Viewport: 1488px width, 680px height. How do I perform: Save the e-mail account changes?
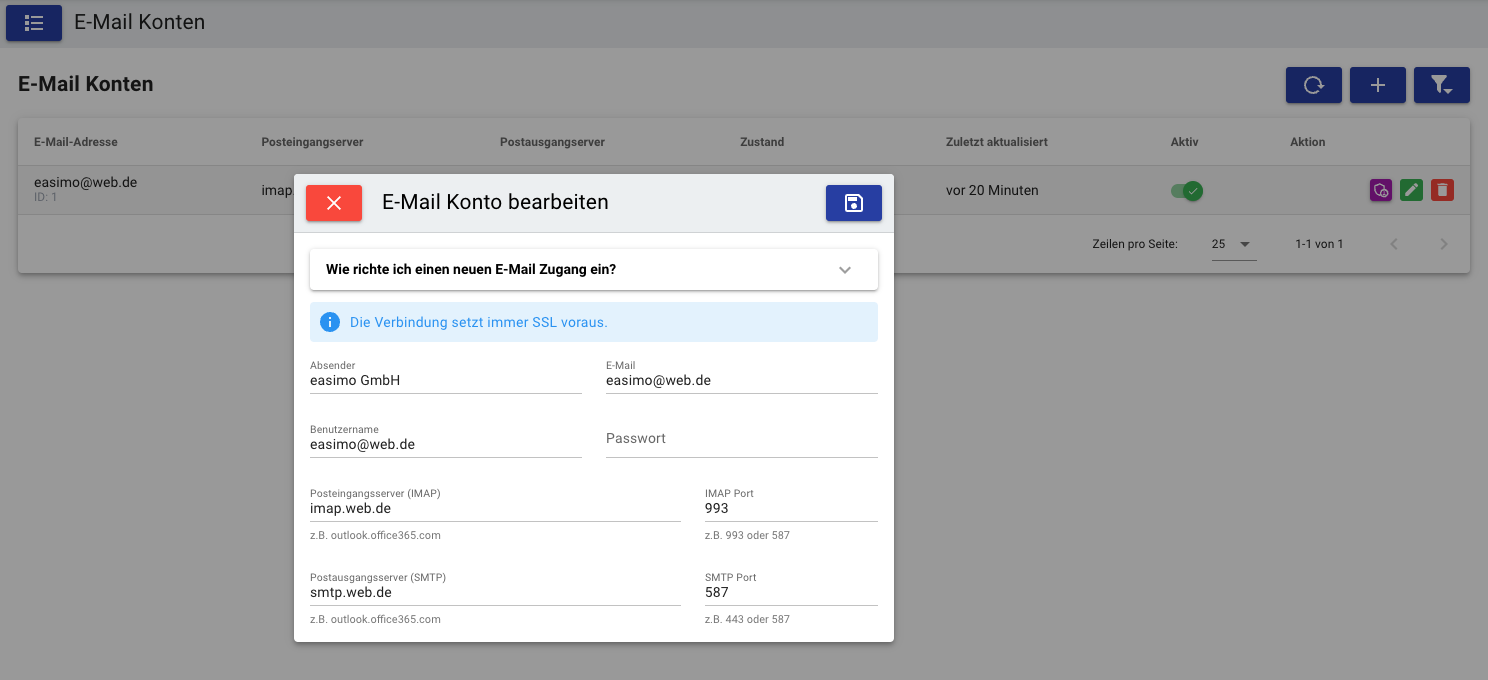coord(853,203)
